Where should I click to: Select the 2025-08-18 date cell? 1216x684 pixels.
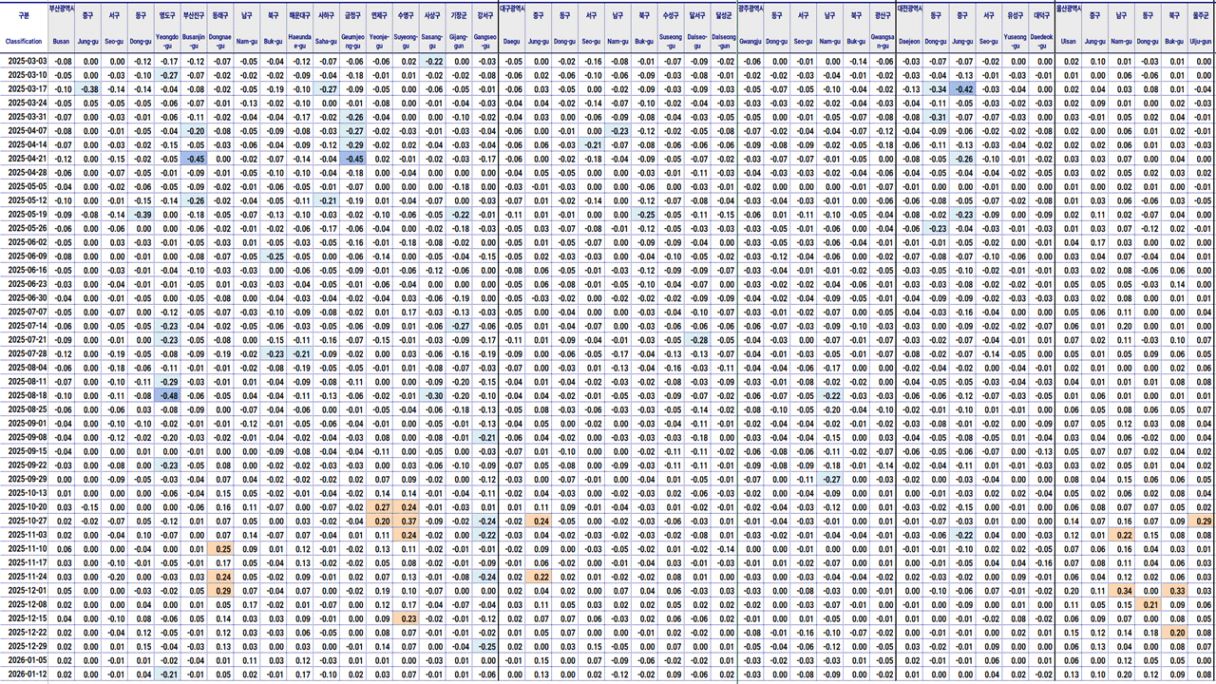coord(24,395)
